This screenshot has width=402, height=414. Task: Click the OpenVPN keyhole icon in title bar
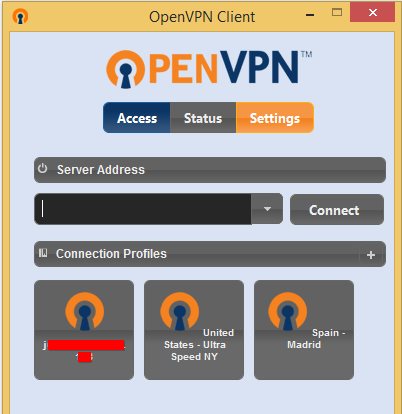(x=20, y=16)
